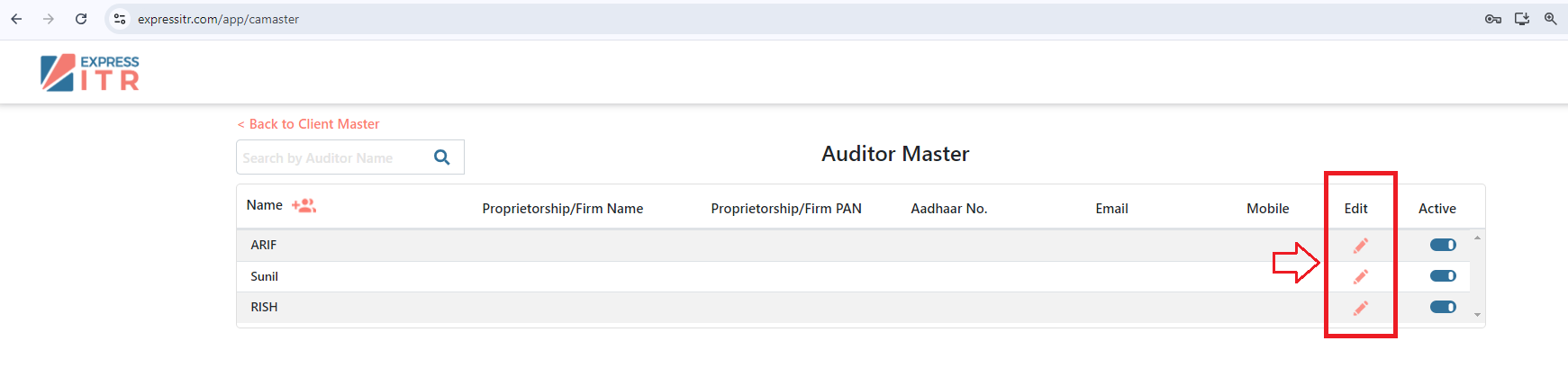Edit the Sunil auditor with pencil icon
Screen dimensions: 1568x377
(x=1360, y=276)
